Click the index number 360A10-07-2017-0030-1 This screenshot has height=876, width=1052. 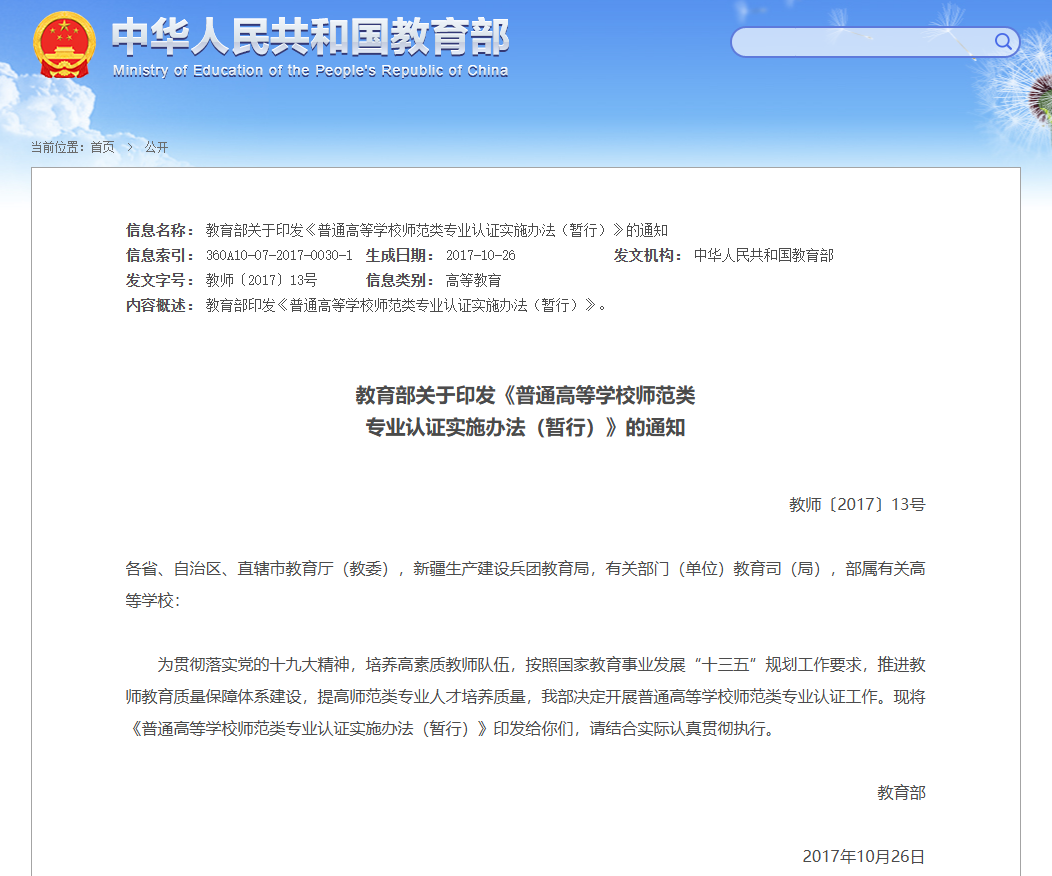pyautogui.click(x=279, y=256)
